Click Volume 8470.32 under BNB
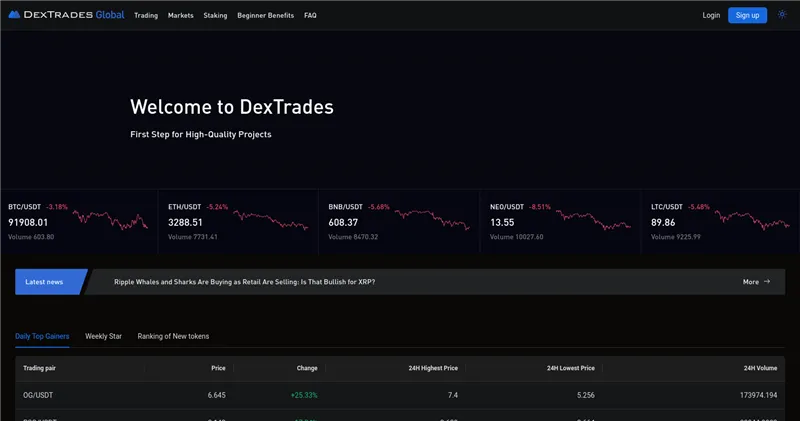Viewport: 800px width, 421px height. (353, 237)
